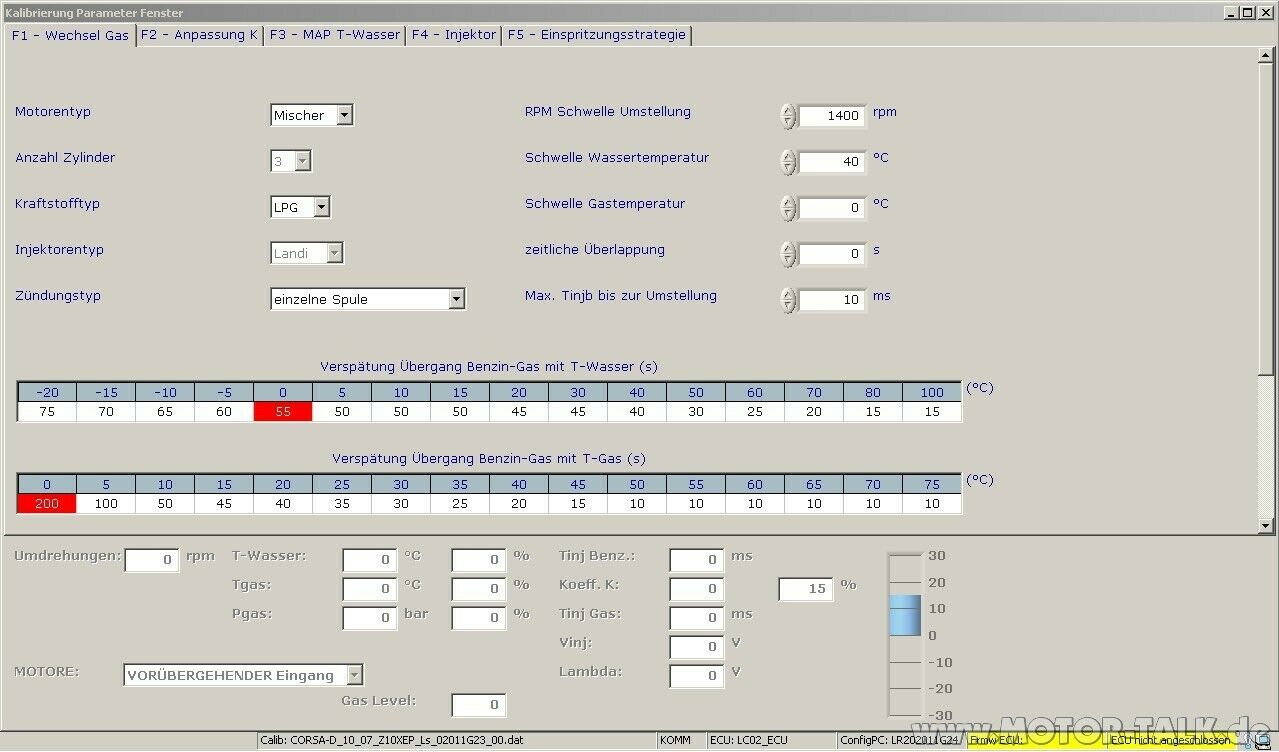Click the zeitliche Überlappung stepper
1279x752 pixels.
click(788, 253)
